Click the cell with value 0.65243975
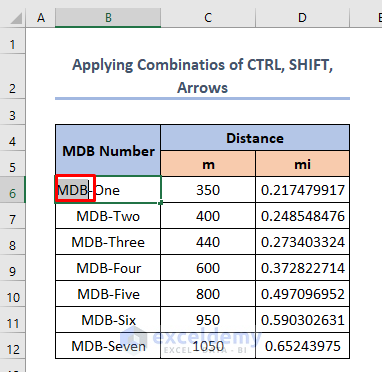Image resolution: width=382 pixels, height=372 pixels. pyautogui.click(x=302, y=346)
